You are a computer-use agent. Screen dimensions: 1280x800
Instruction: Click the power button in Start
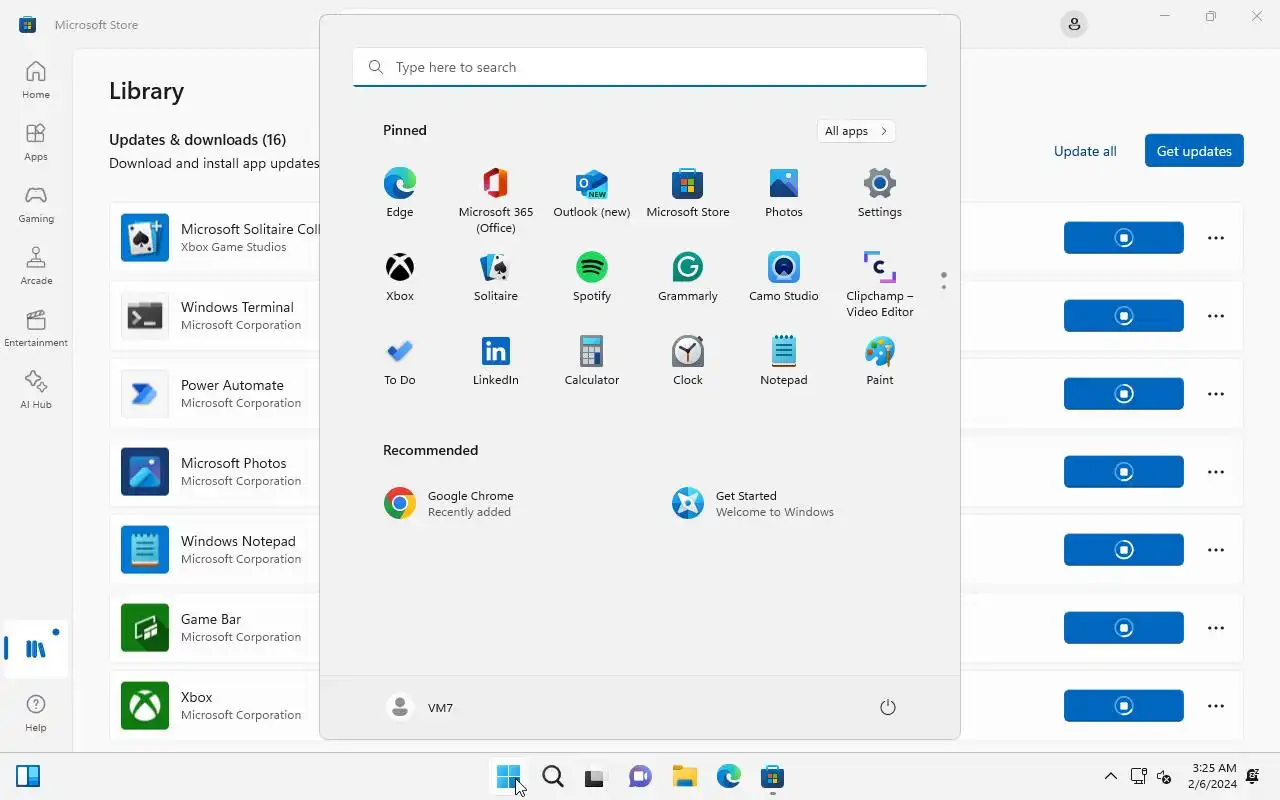coord(887,707)
